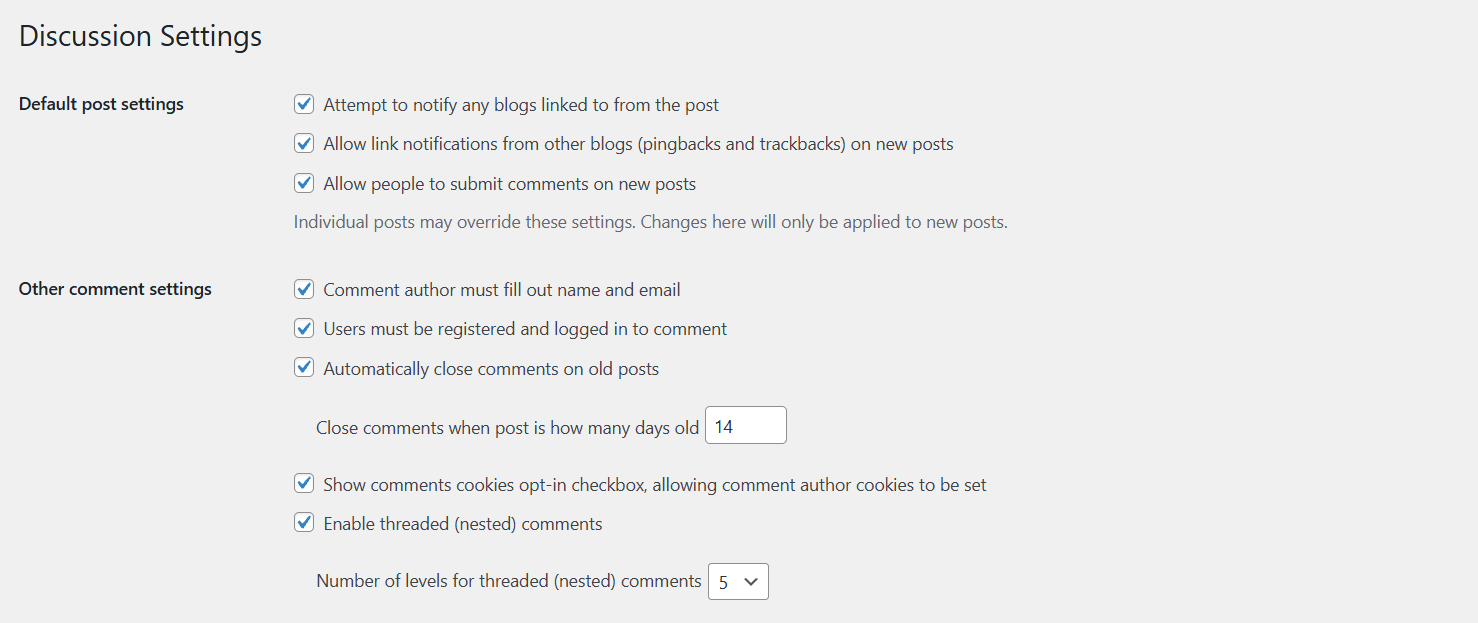This screenshot has width=1478, height=623.
Task: Uncheck 'Attempt to notify any blogs linked to'
Action: 304,103
